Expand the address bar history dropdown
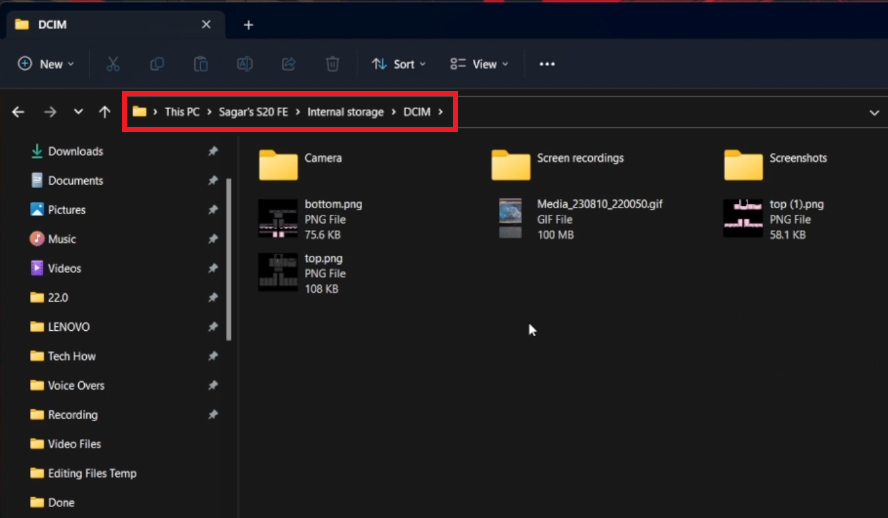This screenshot has width=888, height=518. click(875, 113)
